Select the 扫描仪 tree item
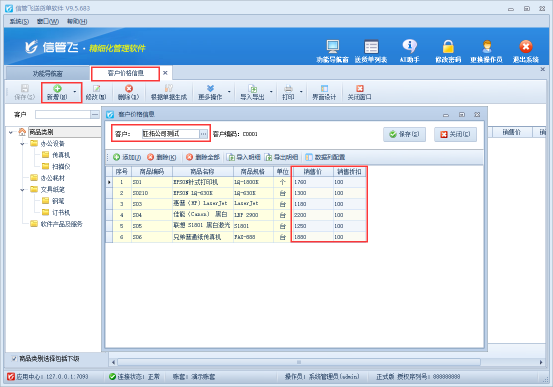Screen dimensions: 553x387 tap(61, 167)
